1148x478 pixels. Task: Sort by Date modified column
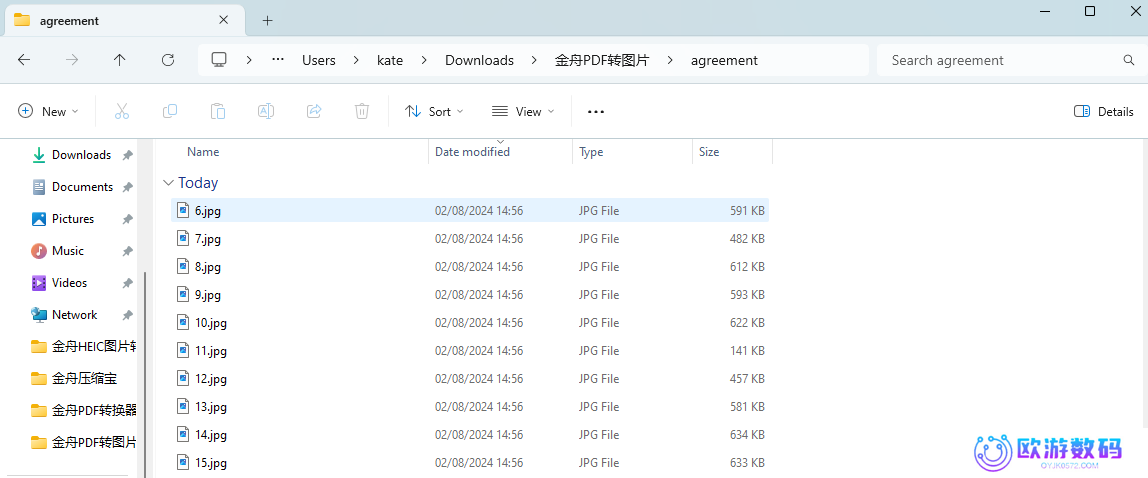[472, 152]
